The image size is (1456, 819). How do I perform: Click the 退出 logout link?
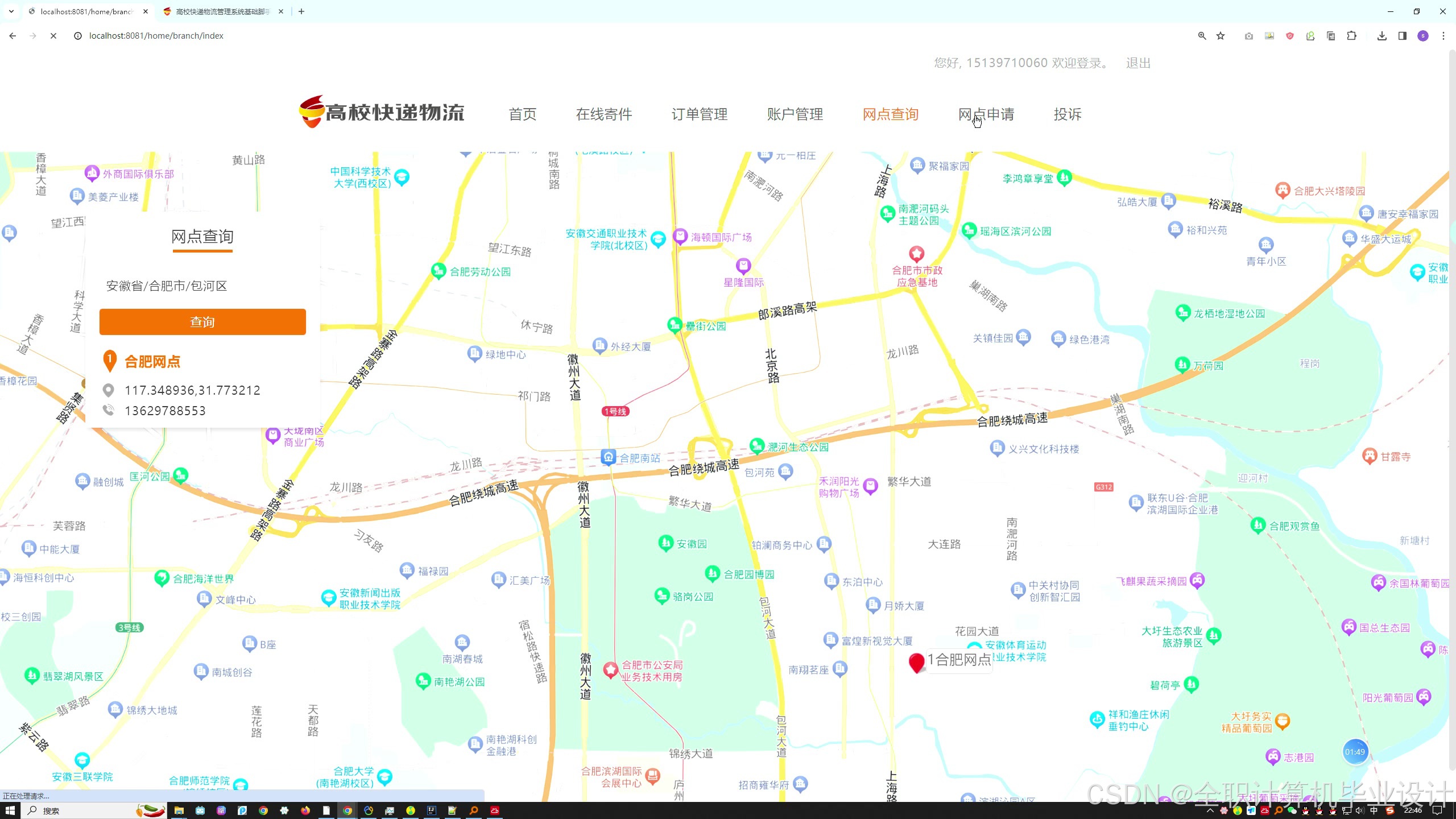point(1138,63)
